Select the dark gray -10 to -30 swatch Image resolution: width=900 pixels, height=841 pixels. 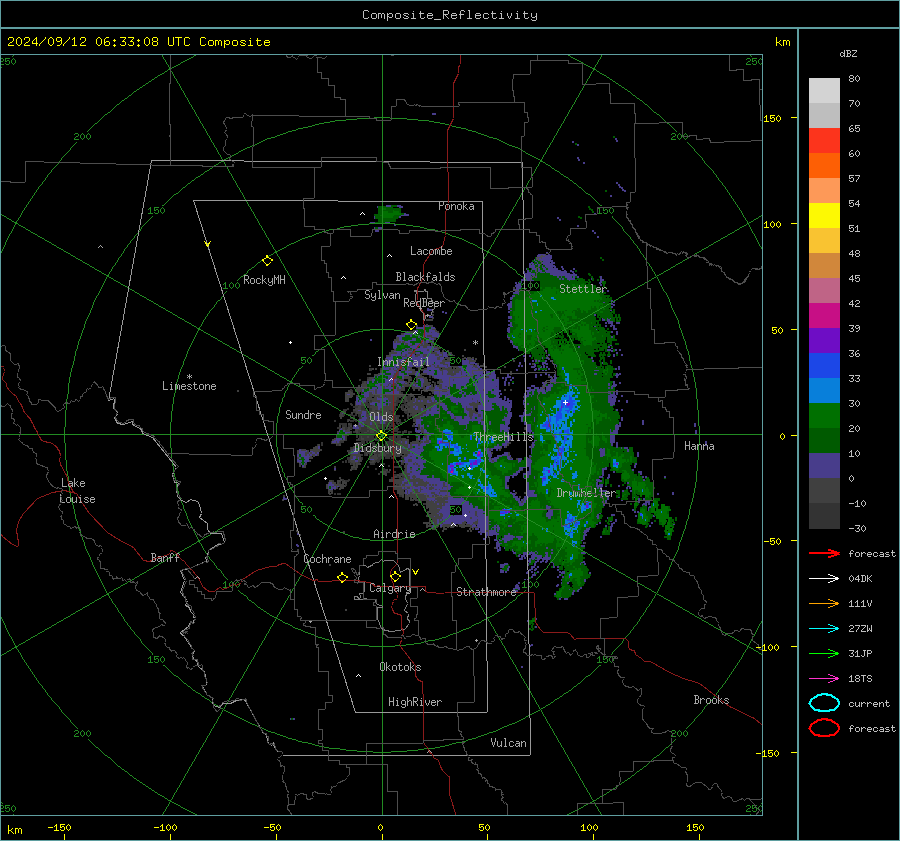(824, 516)
